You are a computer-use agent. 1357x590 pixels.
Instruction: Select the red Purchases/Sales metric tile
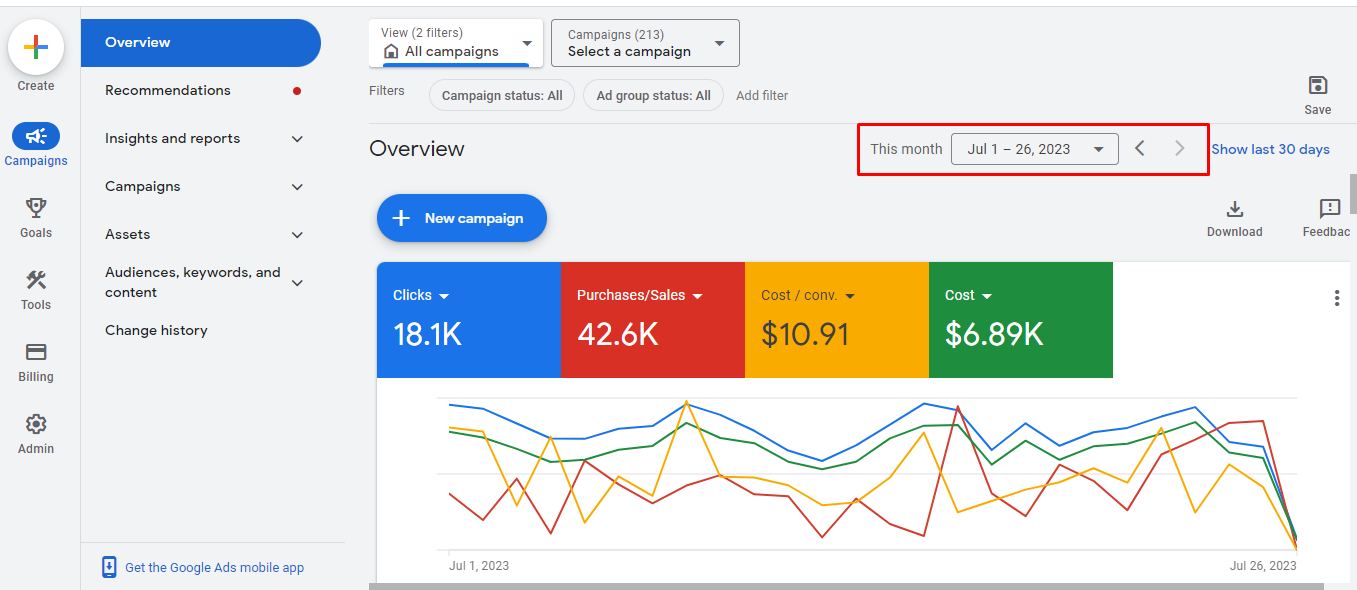[652, 320]
